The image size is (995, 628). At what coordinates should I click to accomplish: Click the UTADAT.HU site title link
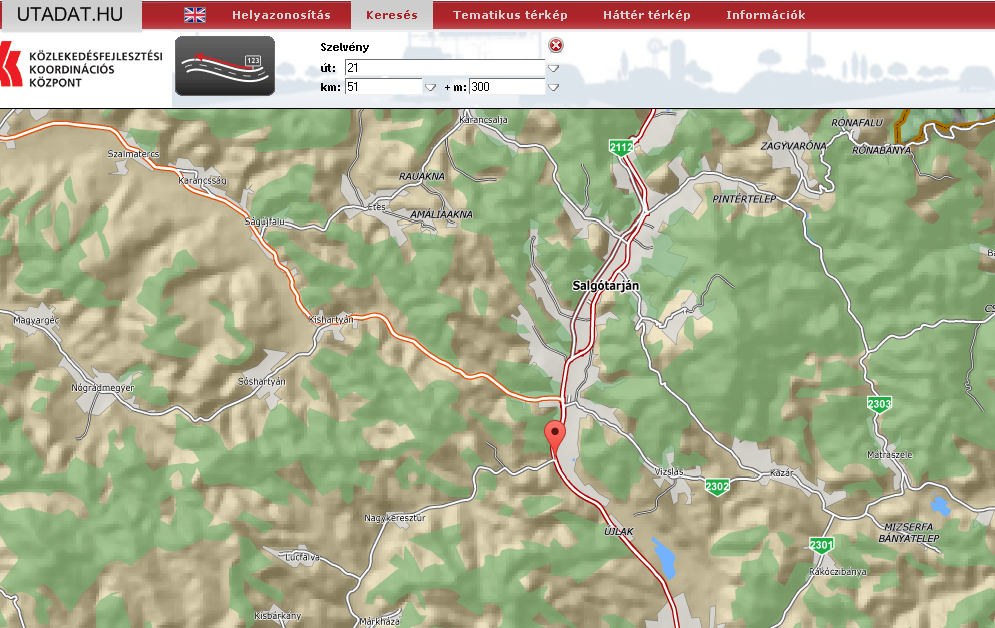(x=70, y=14)
